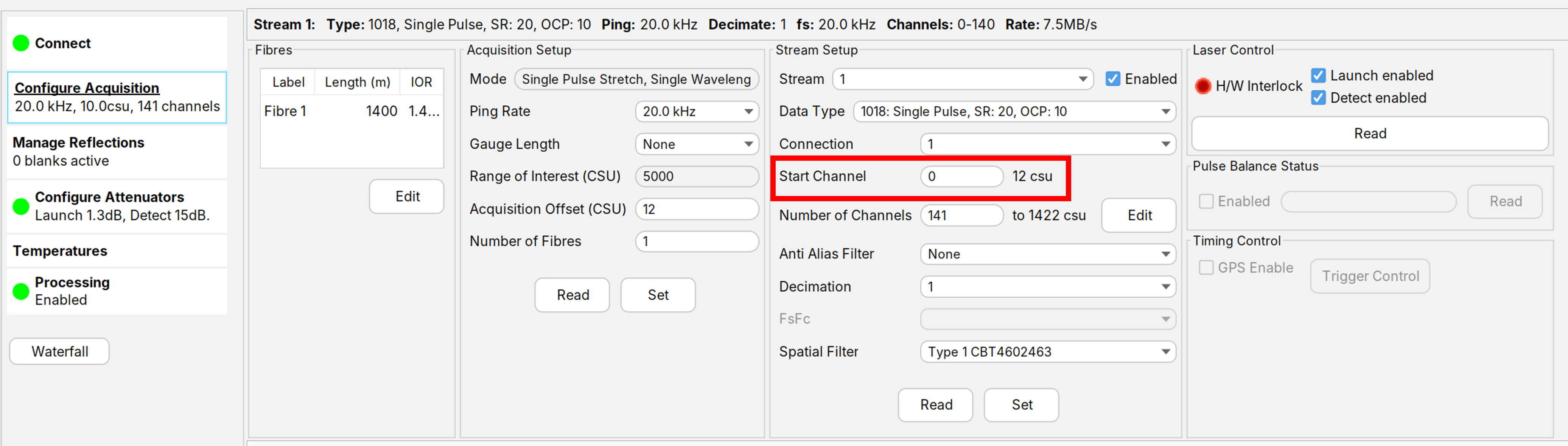Open the Spatial Filter selection list
The height and width of the screenshot is (446, 1568).
point(1048,351)
